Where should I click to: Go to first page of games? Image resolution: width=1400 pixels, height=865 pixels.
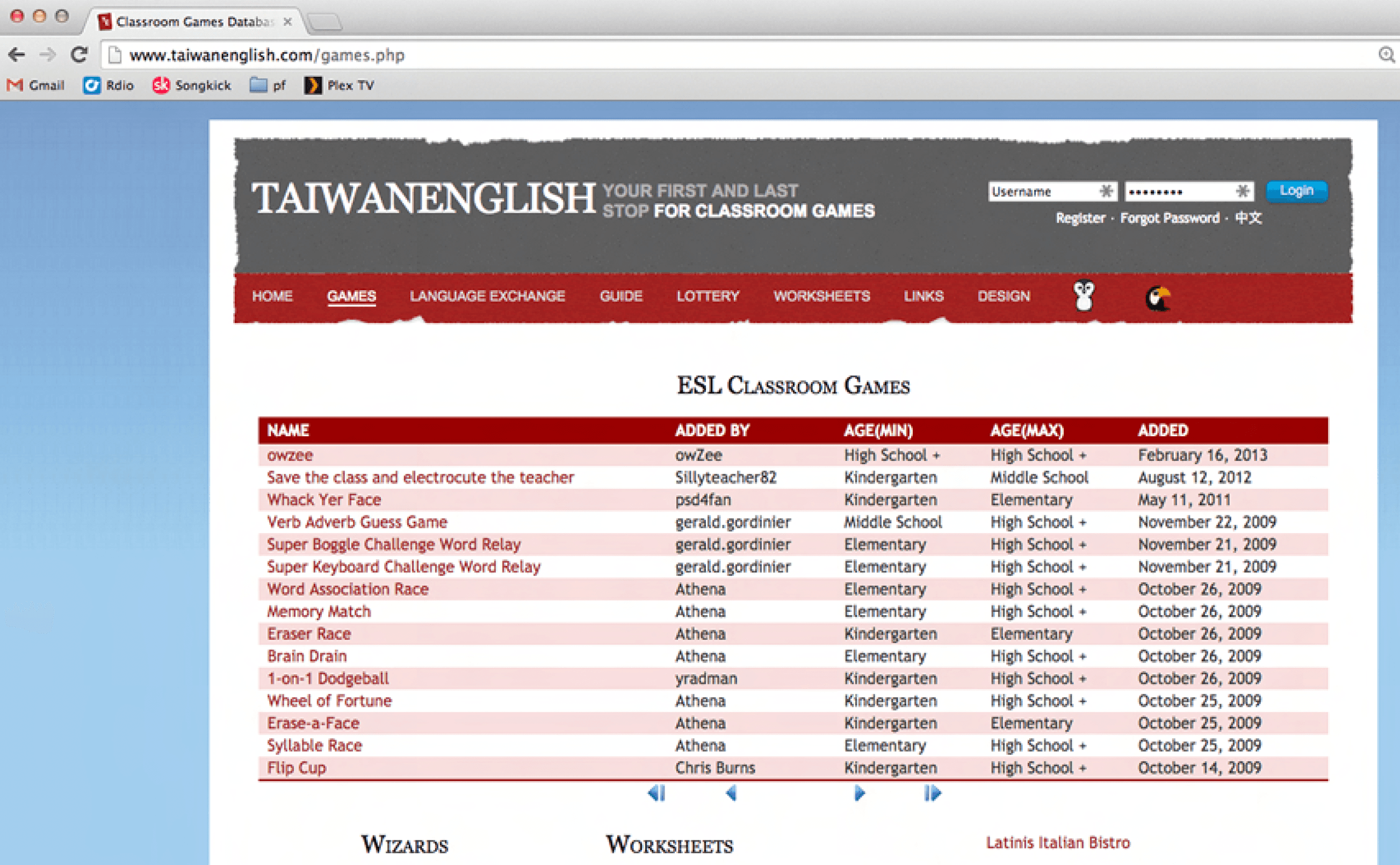[656, 794]
